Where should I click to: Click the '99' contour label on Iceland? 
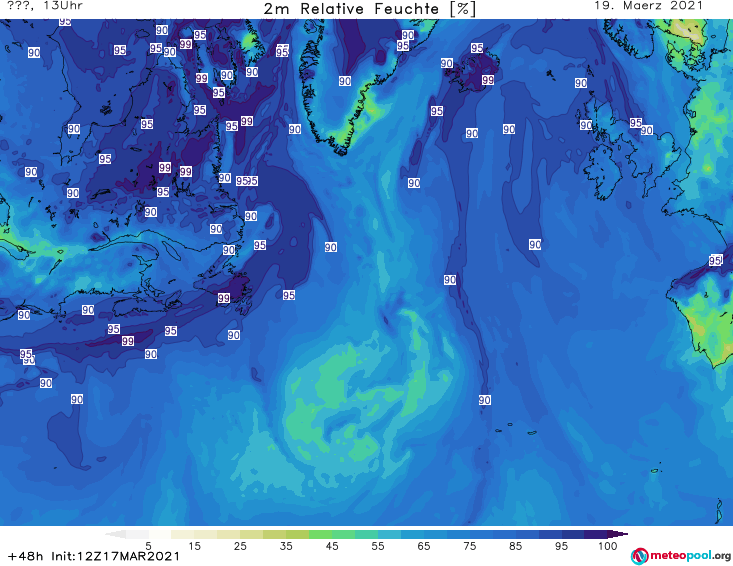tap(488, 80)
